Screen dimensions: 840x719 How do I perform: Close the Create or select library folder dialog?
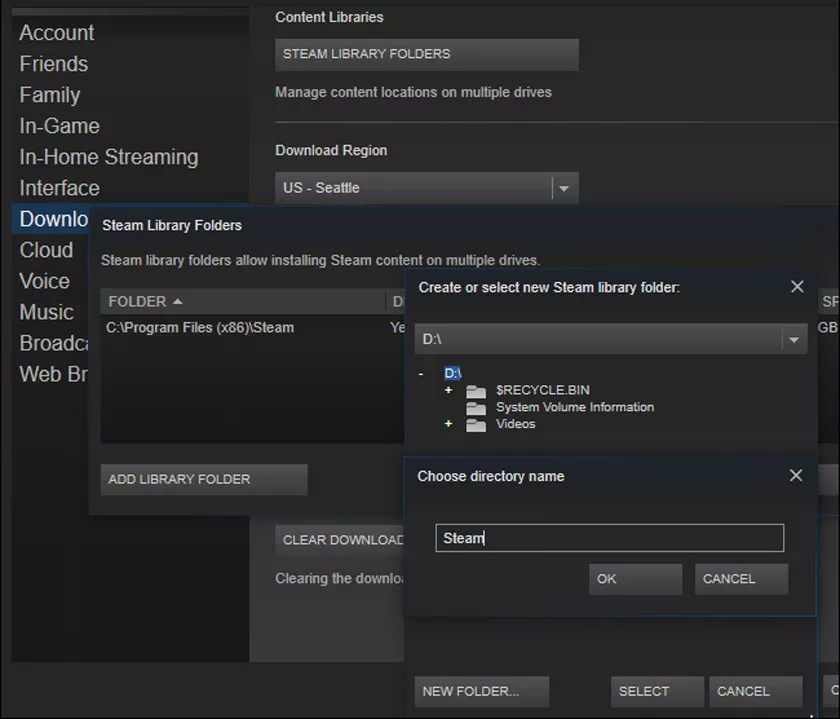click(797, 287)
